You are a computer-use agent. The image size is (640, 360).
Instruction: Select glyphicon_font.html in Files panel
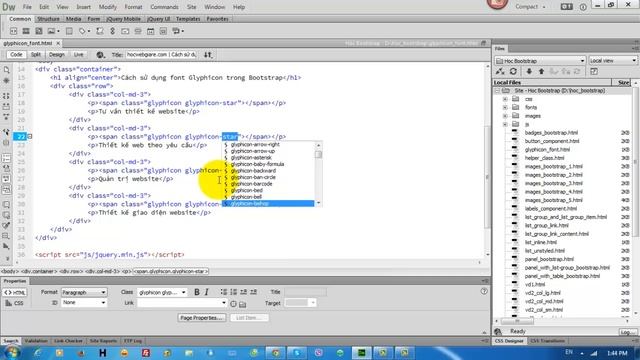coord(547,149)
